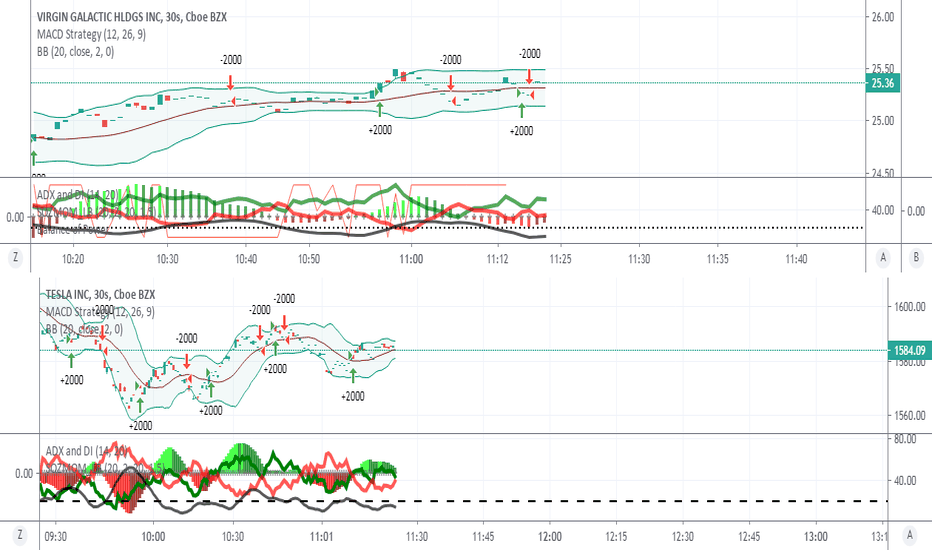Click the 25.00 price axis label
This screenshot has height=550, width=932.
pyautogui.click(x=883, y=121)
